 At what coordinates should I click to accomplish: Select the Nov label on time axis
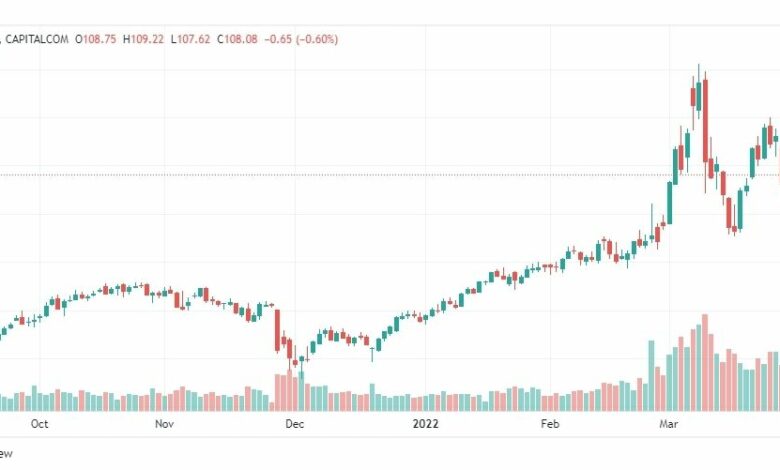[x=165, y=424]
